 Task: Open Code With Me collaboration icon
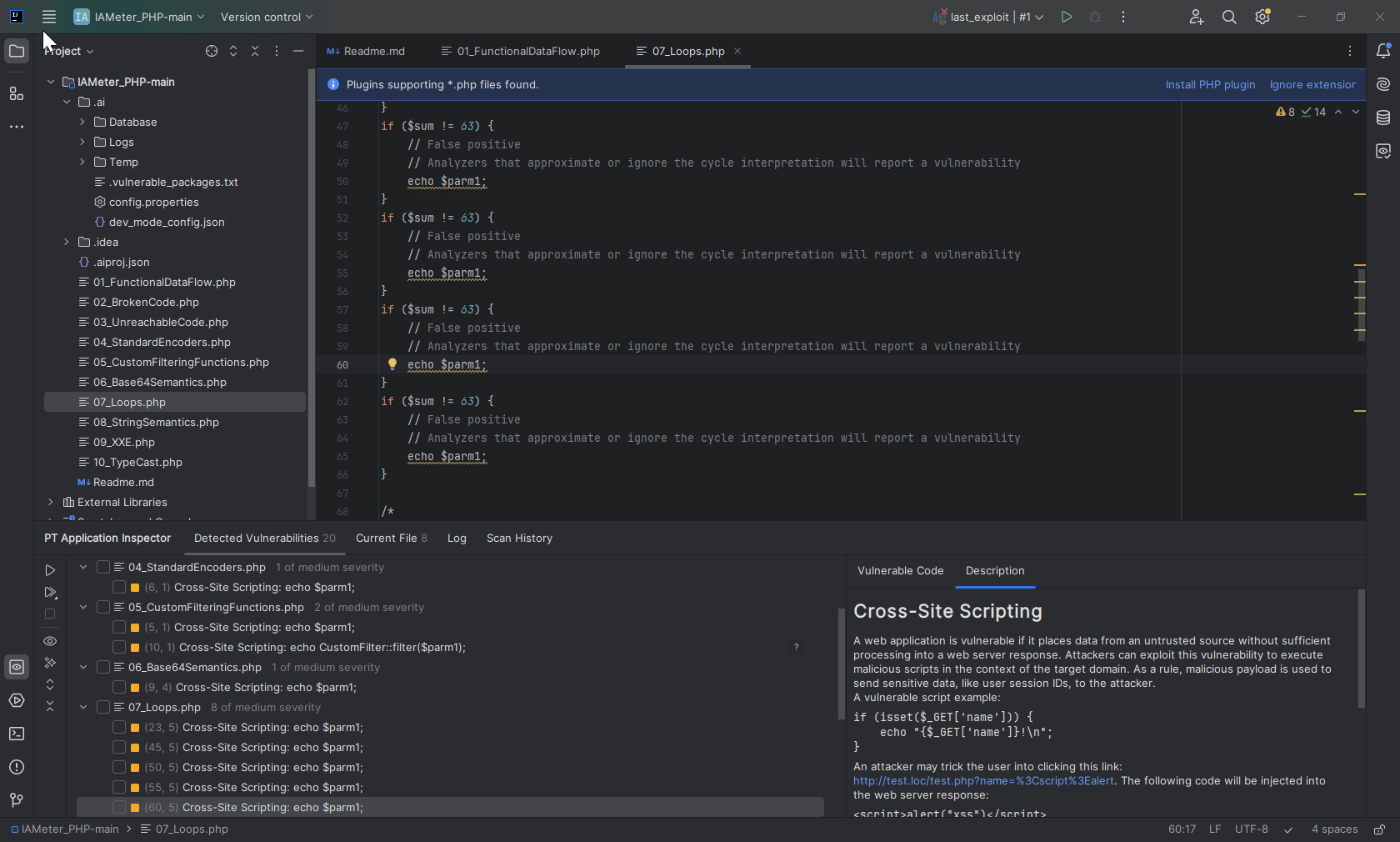[x=1197, y=17]
